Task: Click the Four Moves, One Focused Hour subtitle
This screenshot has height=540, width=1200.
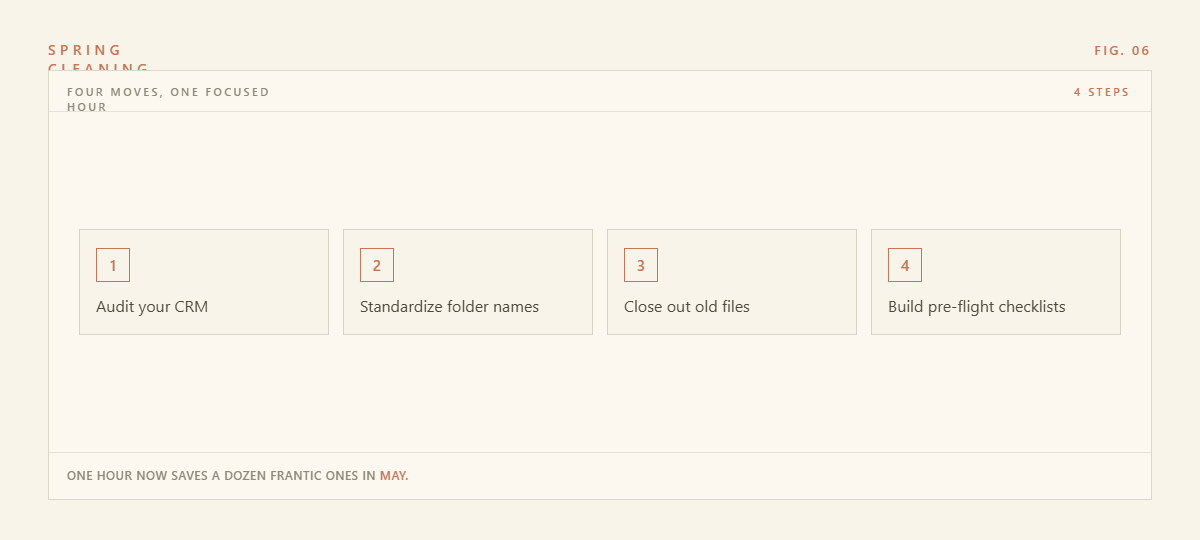Action: pos(168,99)
